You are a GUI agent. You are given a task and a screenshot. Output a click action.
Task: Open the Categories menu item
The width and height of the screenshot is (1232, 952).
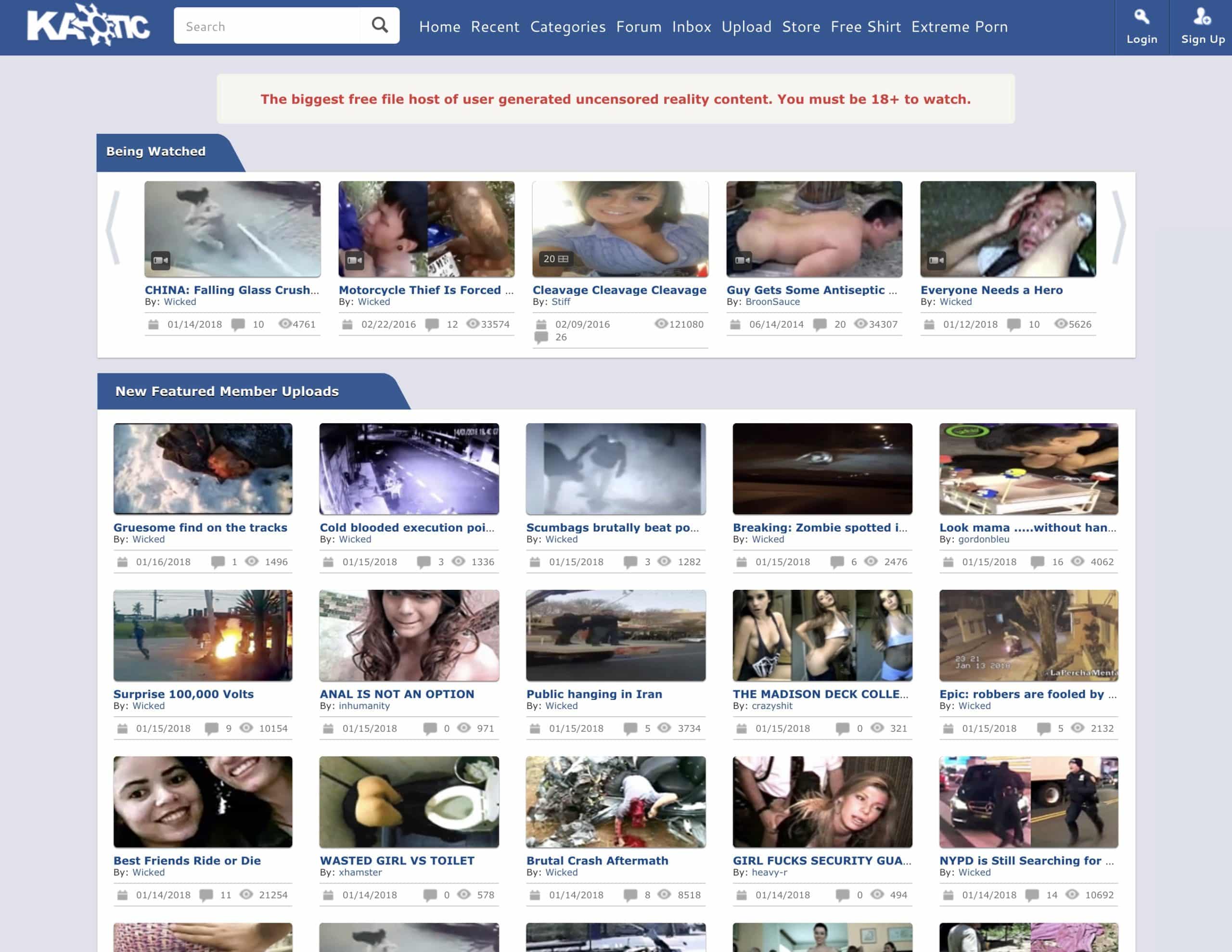567,26
